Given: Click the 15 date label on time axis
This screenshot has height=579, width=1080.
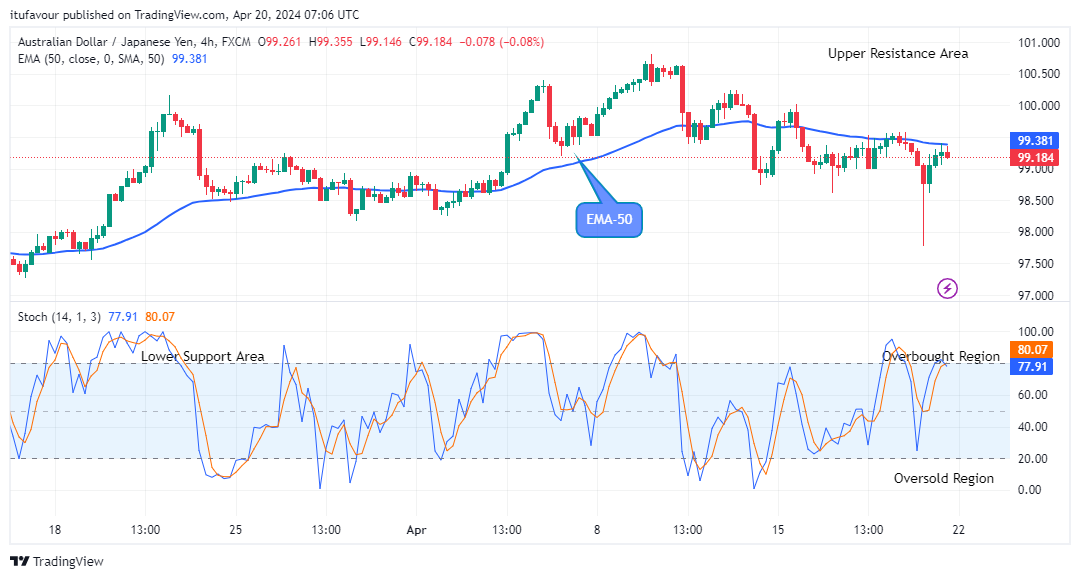Looking at the screenshot, I should (778, 529).
